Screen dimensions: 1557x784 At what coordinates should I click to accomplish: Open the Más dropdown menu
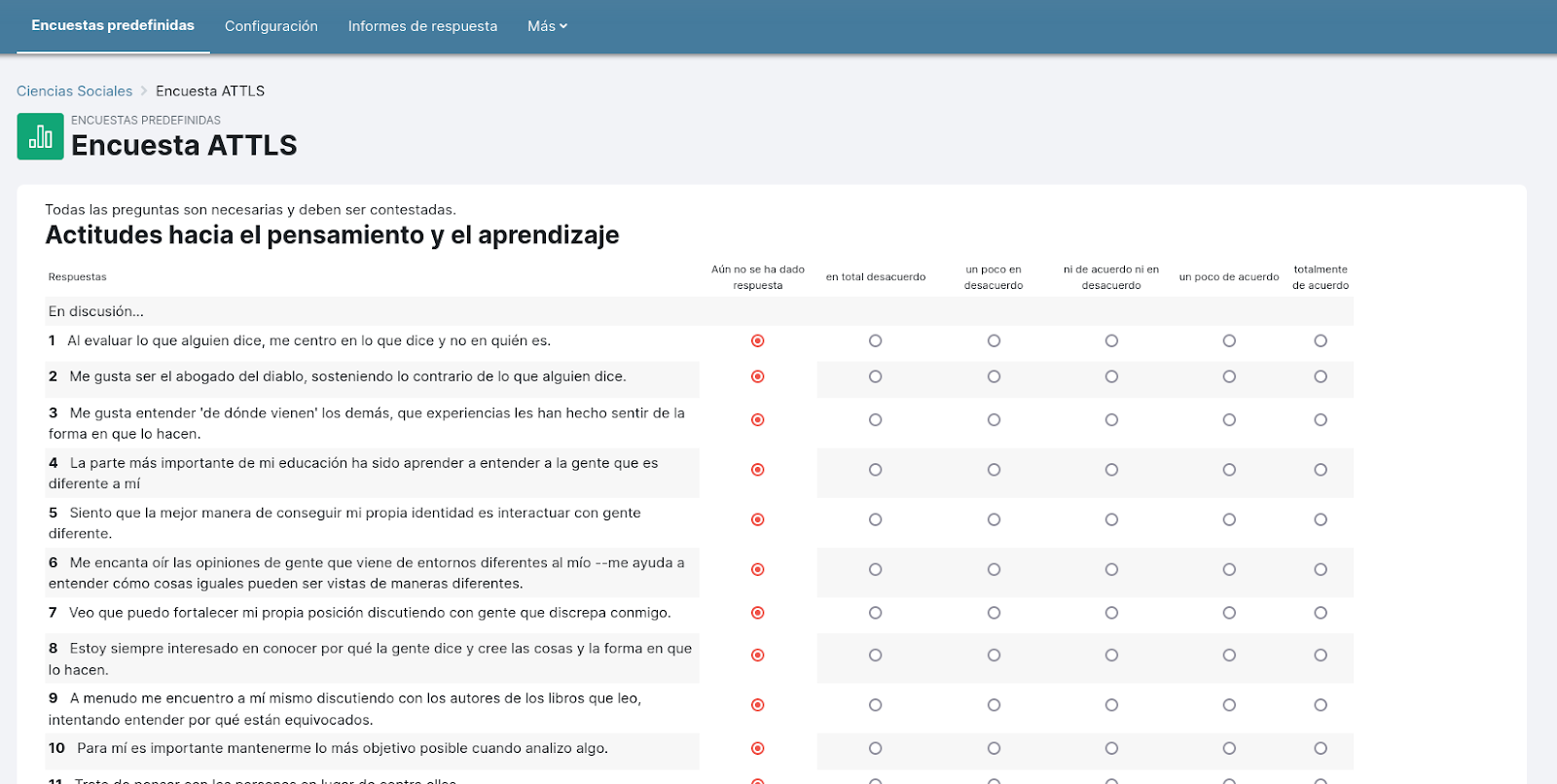(547, 26)
